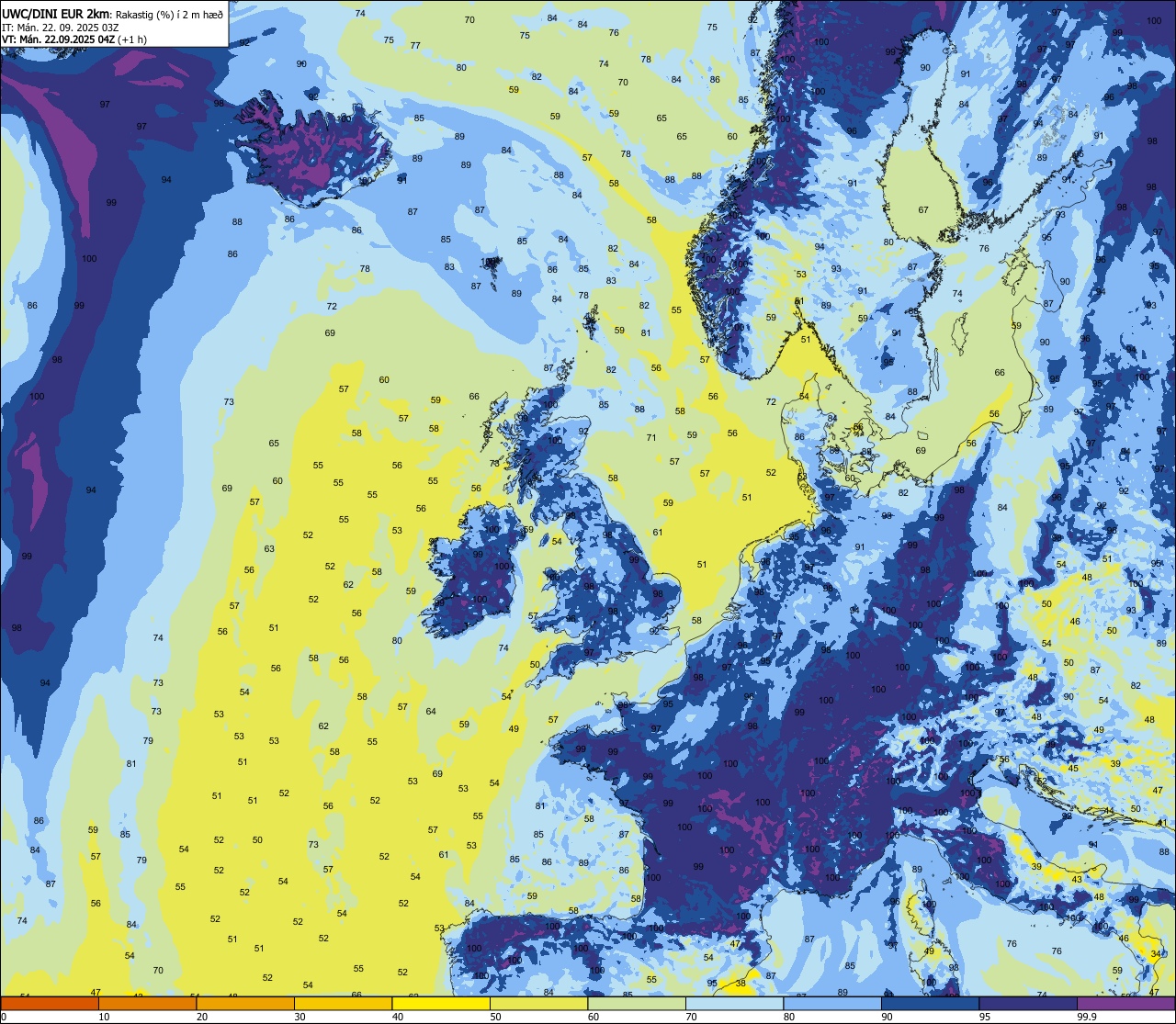Image resolution: width=1176 pixels, height=1024 pixels.
Task: Click the humidity value 77 north of Iceland
Action: (x=415, y=45)
